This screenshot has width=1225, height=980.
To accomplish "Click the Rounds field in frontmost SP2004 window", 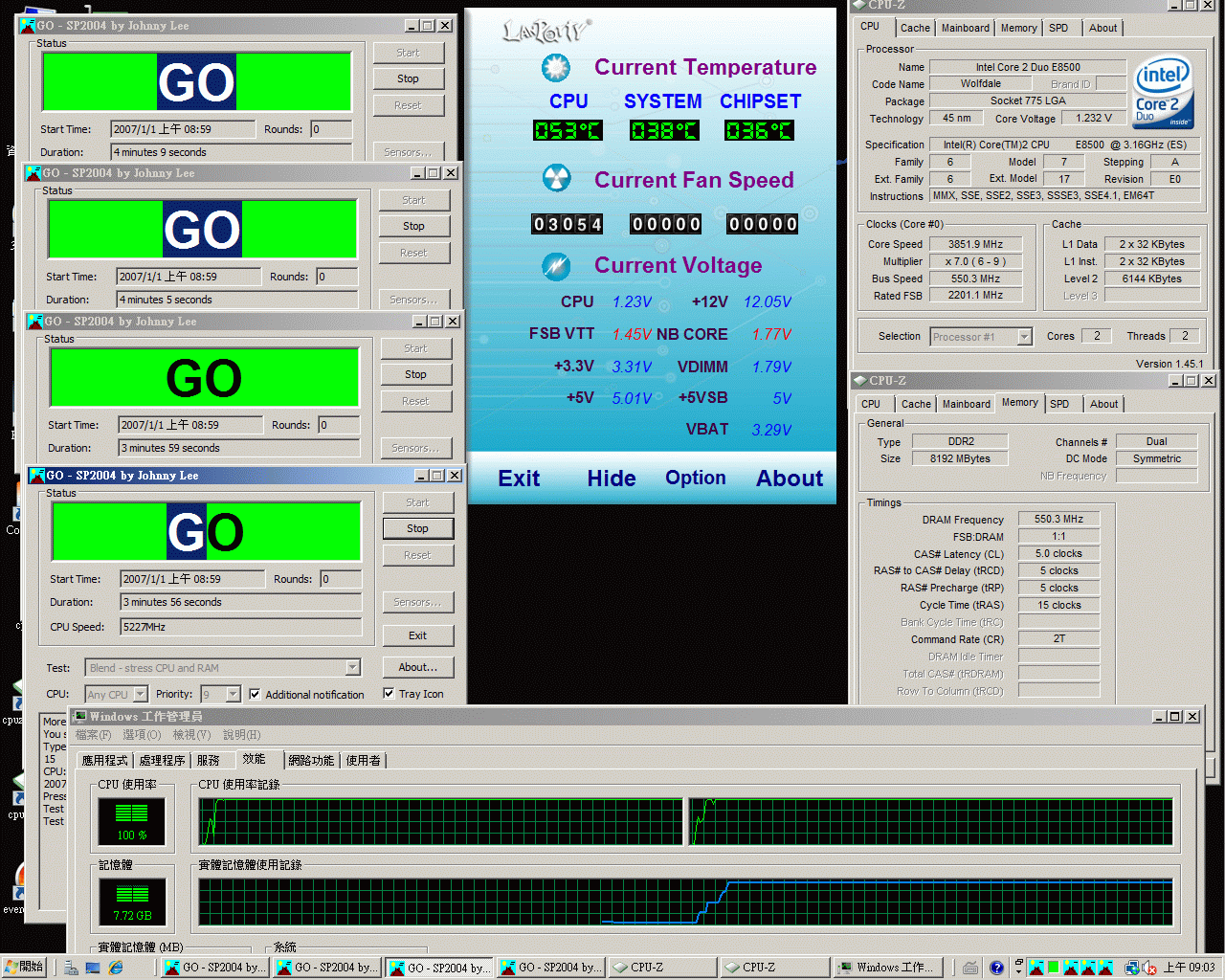I will (x=340, y=579).
